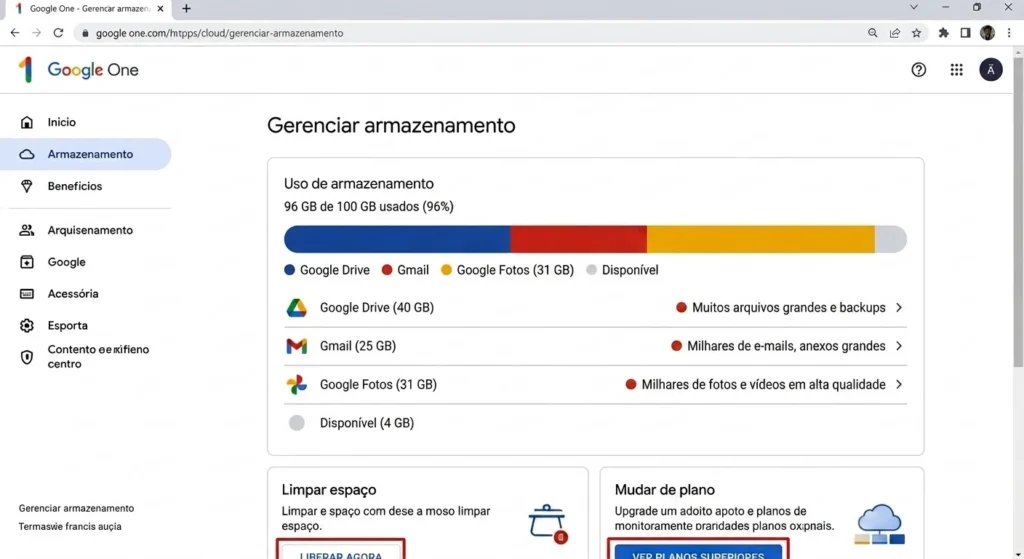Click the Disponível (4 GB) row

(596, 423)
